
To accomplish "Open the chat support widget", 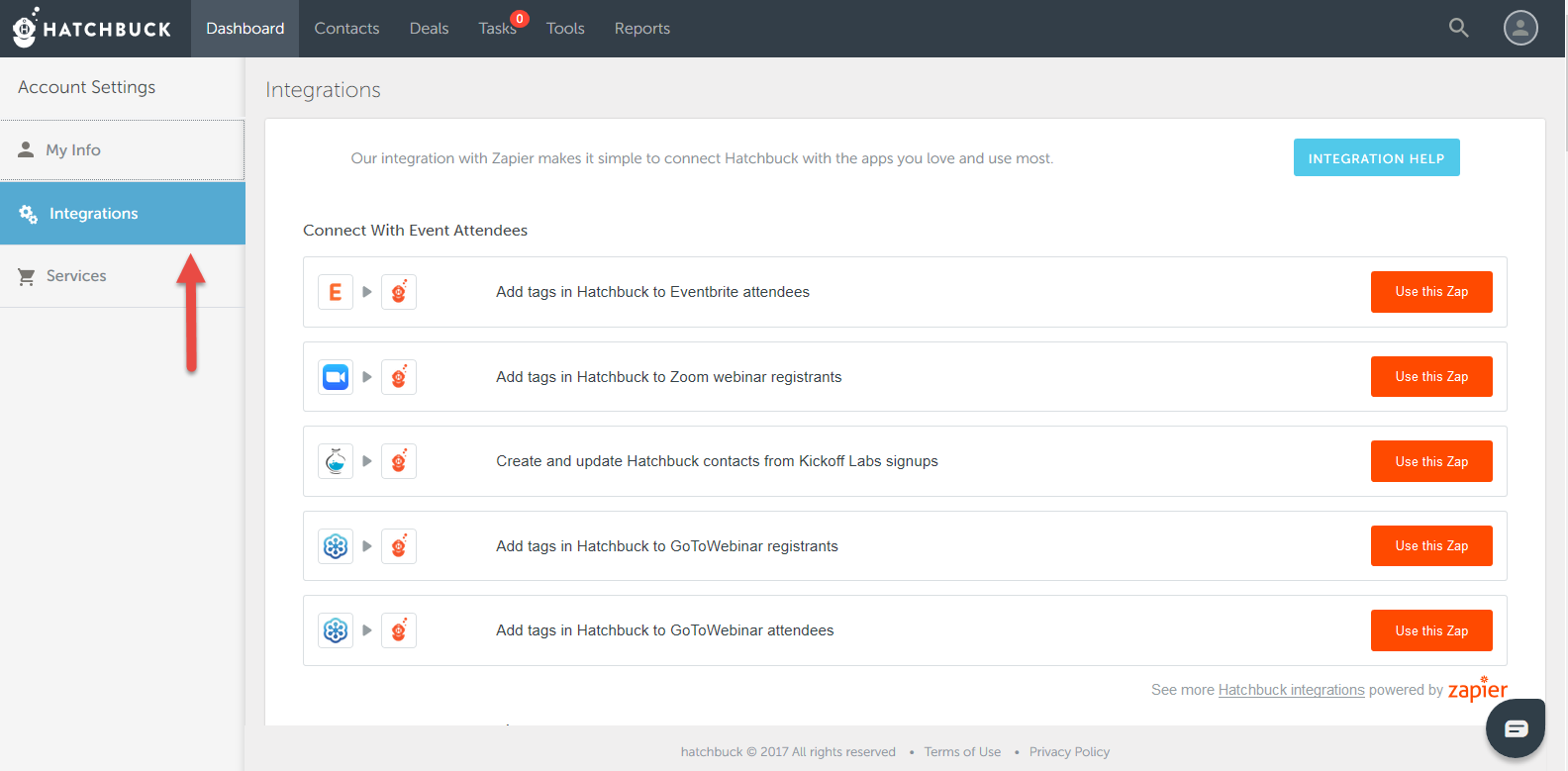I will point(1516,728).
